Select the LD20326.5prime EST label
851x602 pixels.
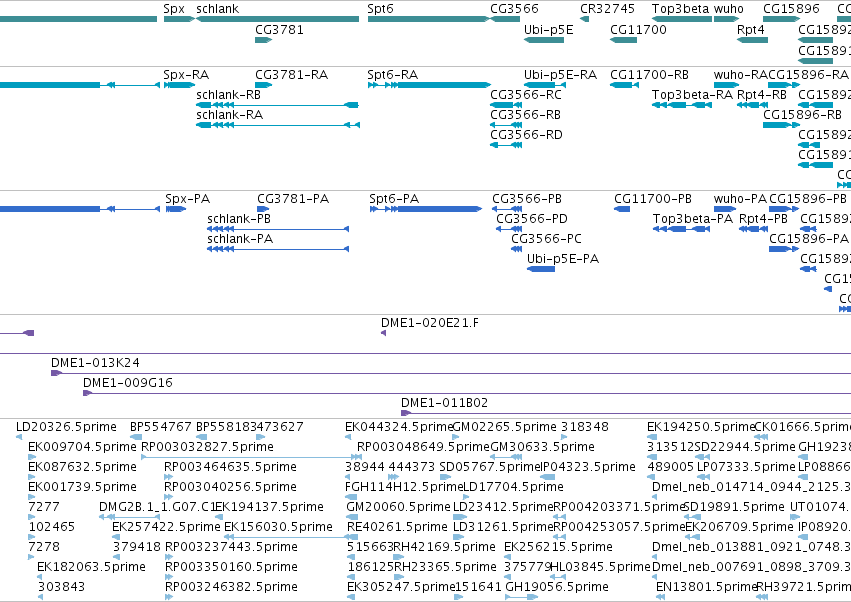click(x=66, y=427)
